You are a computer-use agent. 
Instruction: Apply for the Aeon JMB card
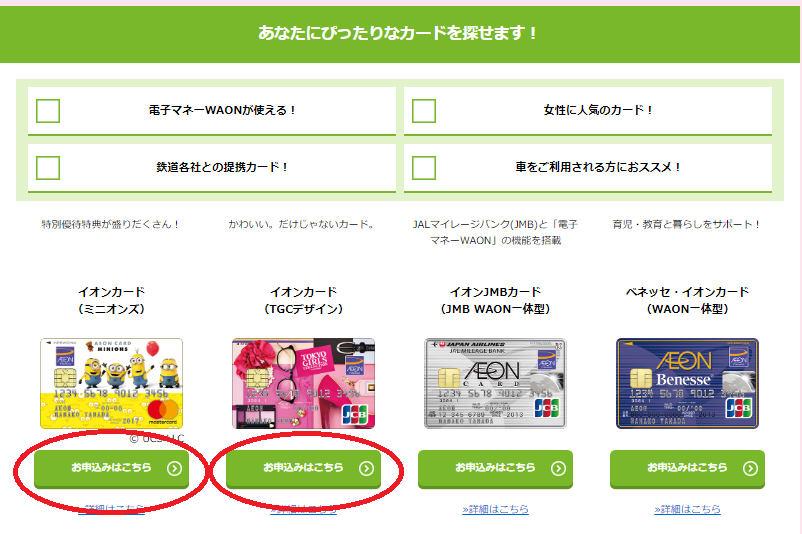tap(495, 469)
